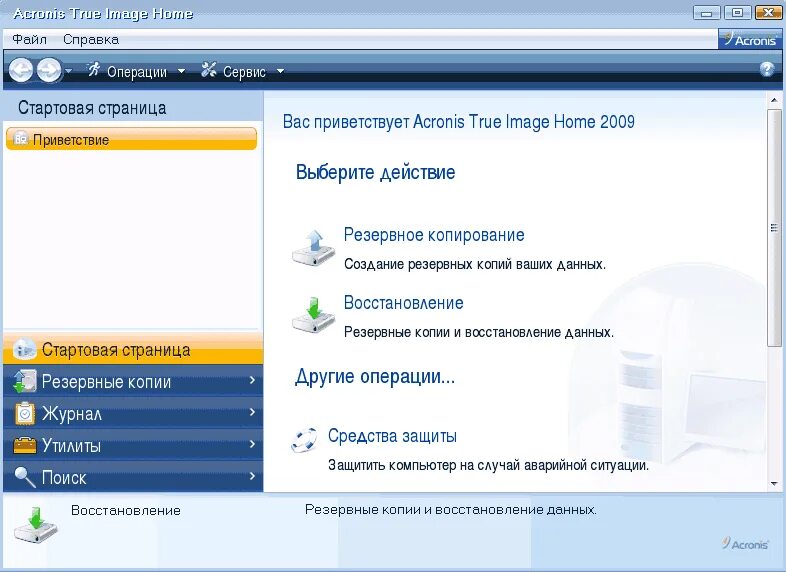This screenshot has height=572, width=786.
Task: Click the lifebuoy Средства защиты icon
Action: pos(304,440)
